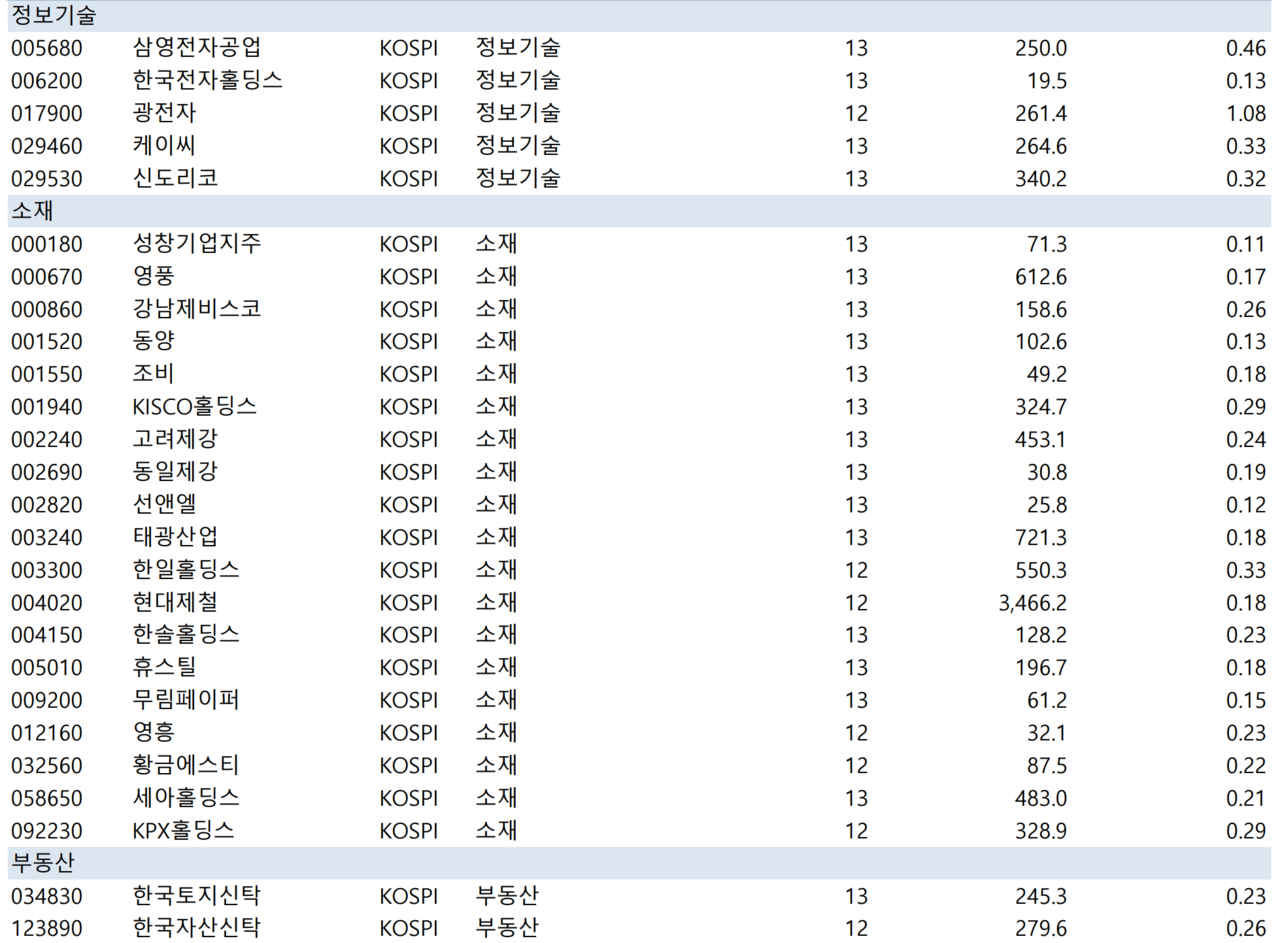Screen dimensions: 1280x943
Task: Select company name 강남제비스코
Action: (x=197, y=309)
